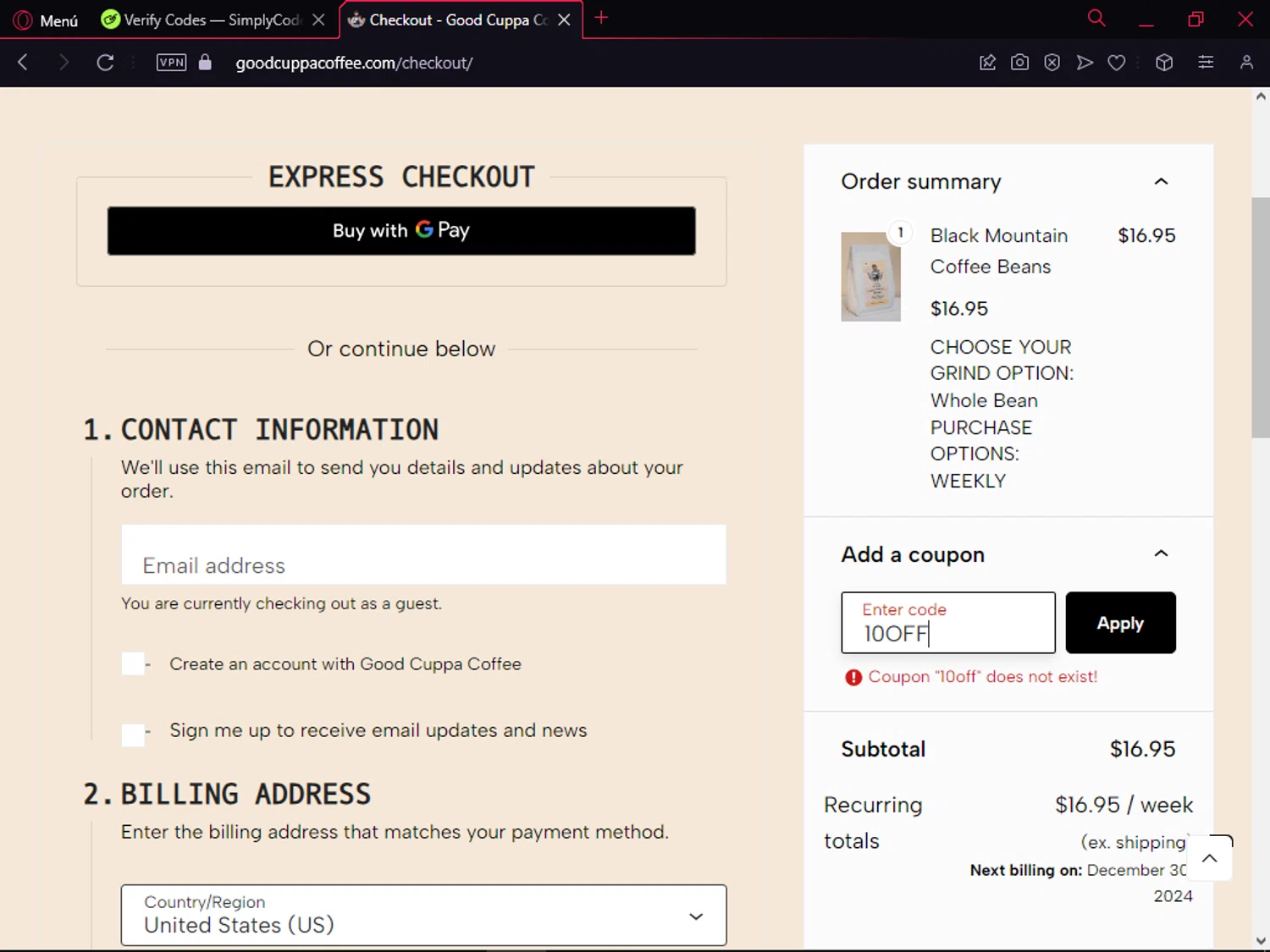Screen dimensions: 1270x952
Task: Click the Black Mountain Coffee Beans title
Action: pyautogui.click(x=999, y=250)
